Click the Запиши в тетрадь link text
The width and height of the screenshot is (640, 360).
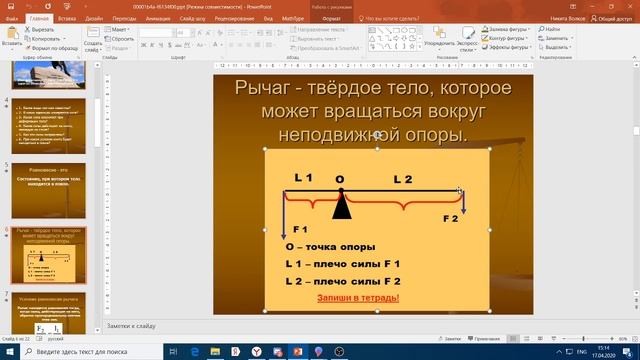[x=358, y=298]
